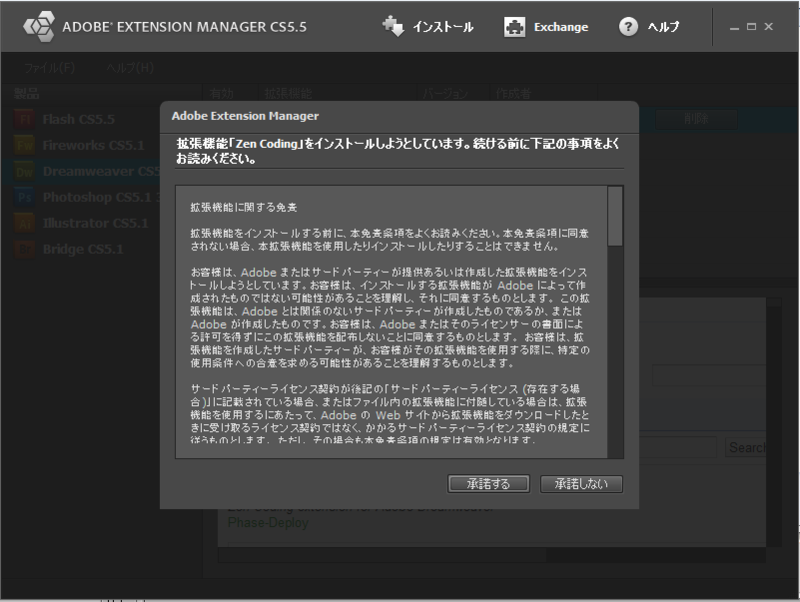Click the 削除 button

click(696, 118)
